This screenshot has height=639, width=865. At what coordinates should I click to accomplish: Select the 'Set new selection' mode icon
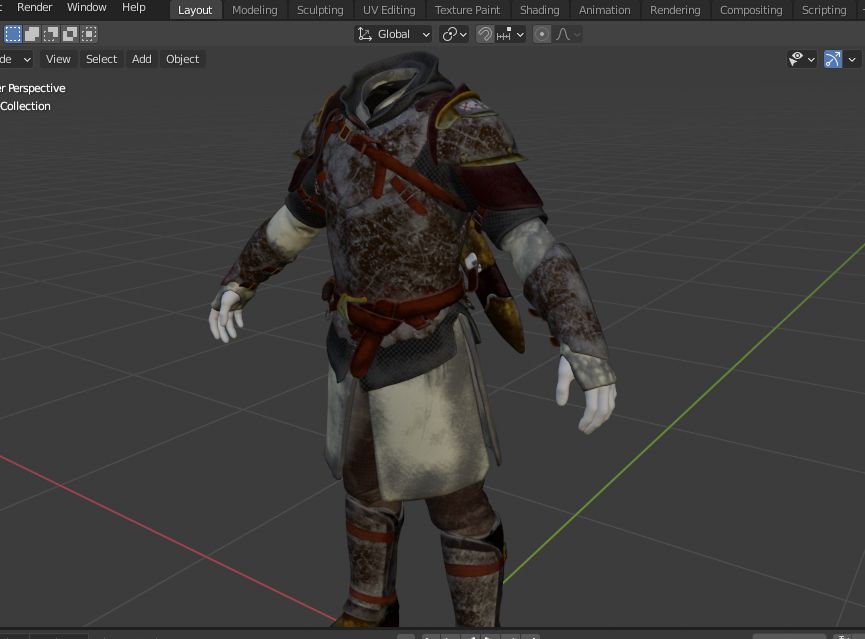tap(13, 34)
